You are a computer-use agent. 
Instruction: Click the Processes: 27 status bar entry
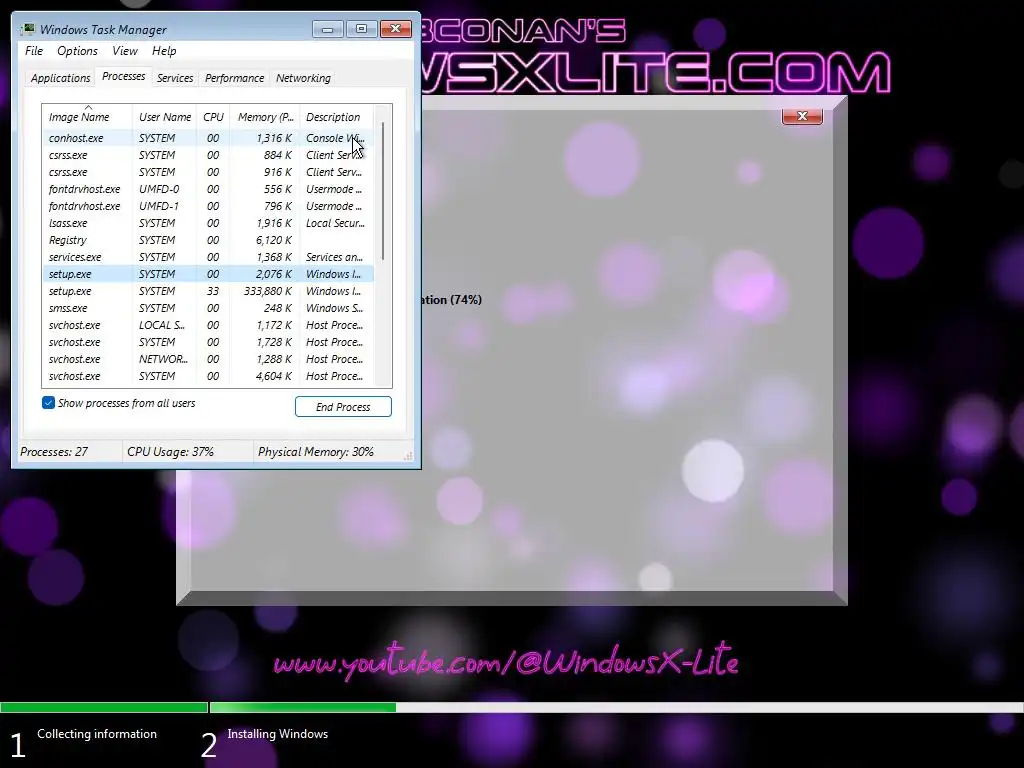[x=54, y=452]
